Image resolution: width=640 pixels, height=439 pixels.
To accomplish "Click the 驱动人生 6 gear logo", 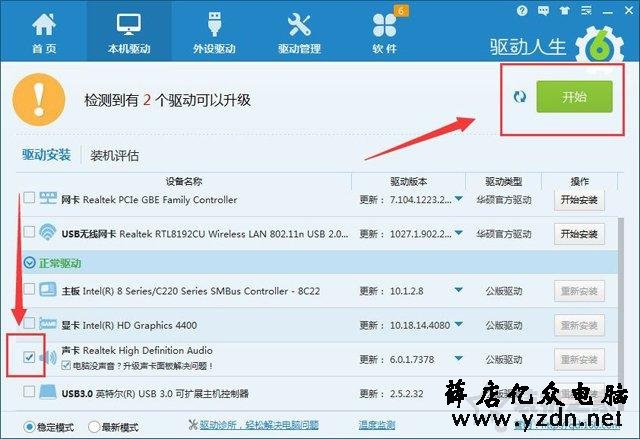I will click(600, 50).
